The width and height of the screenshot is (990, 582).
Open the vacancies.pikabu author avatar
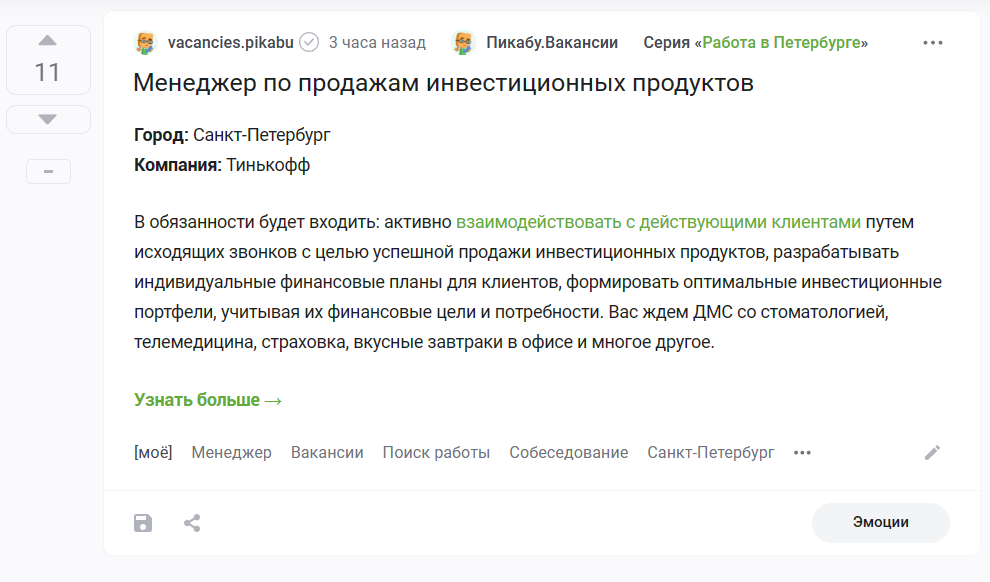[146, 43]
